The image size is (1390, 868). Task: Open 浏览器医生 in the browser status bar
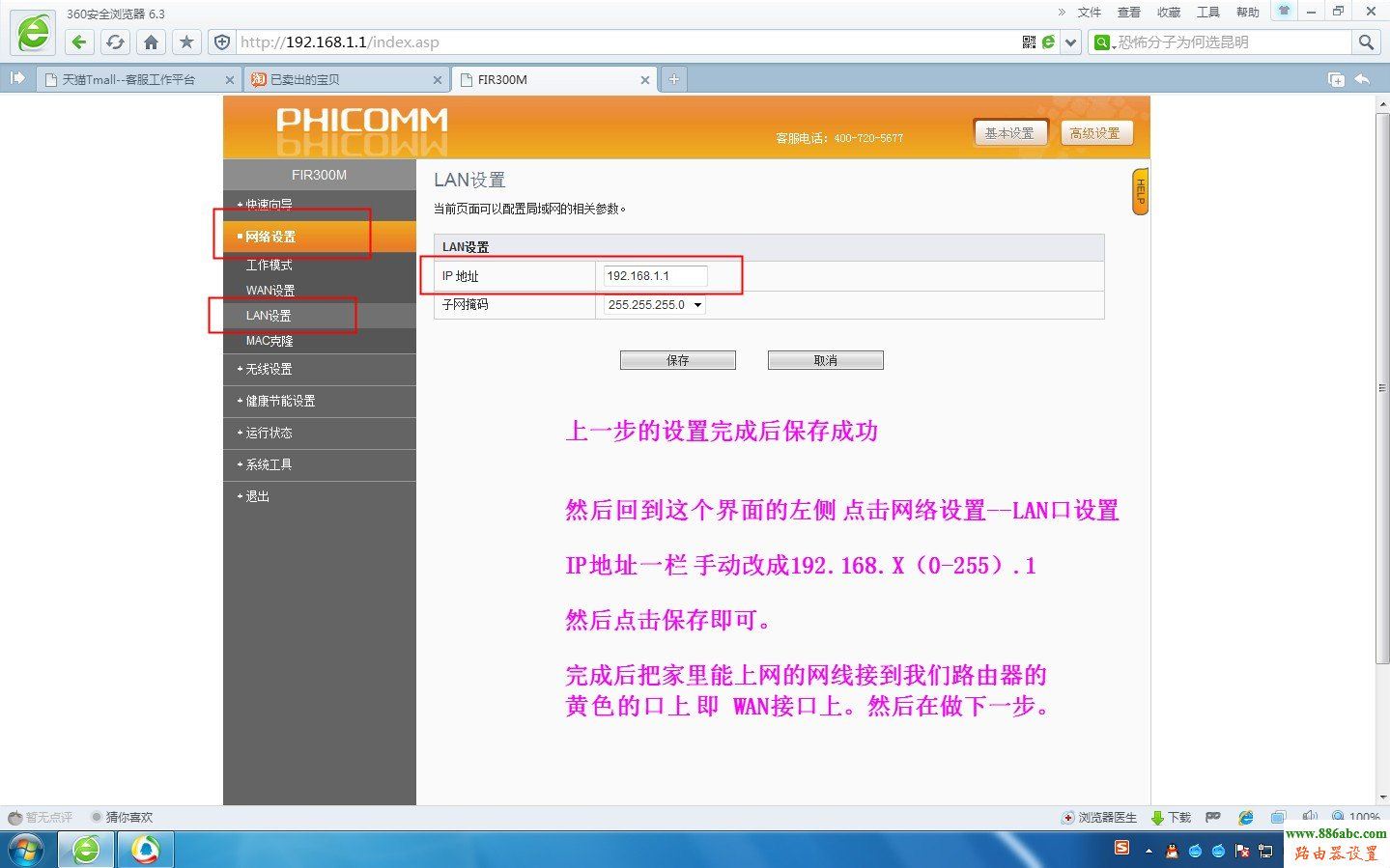1100,816
